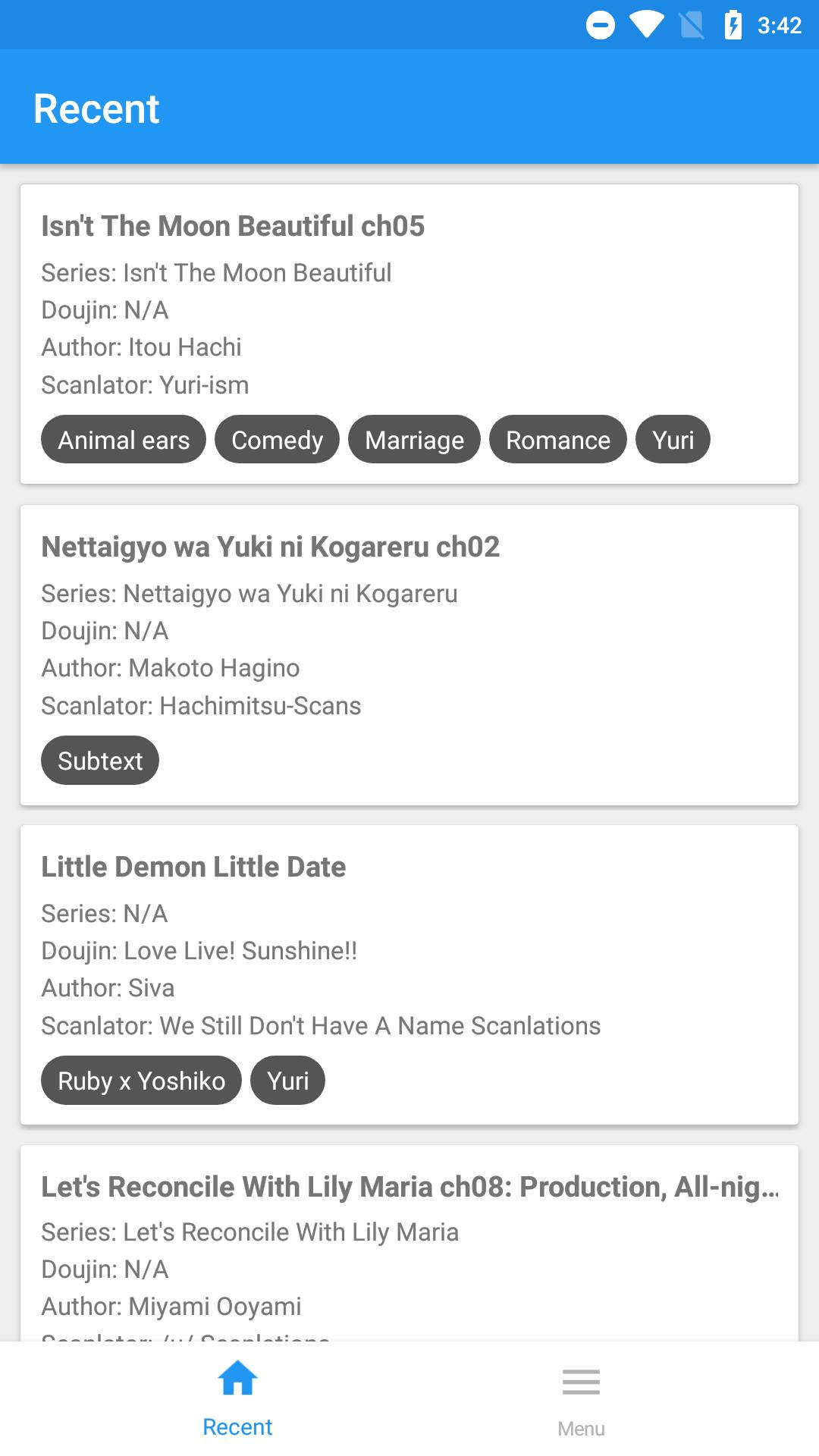
Task: Open Nettaigyo wa Yuki ni Kogareru ch02
Action: [271, 547]
